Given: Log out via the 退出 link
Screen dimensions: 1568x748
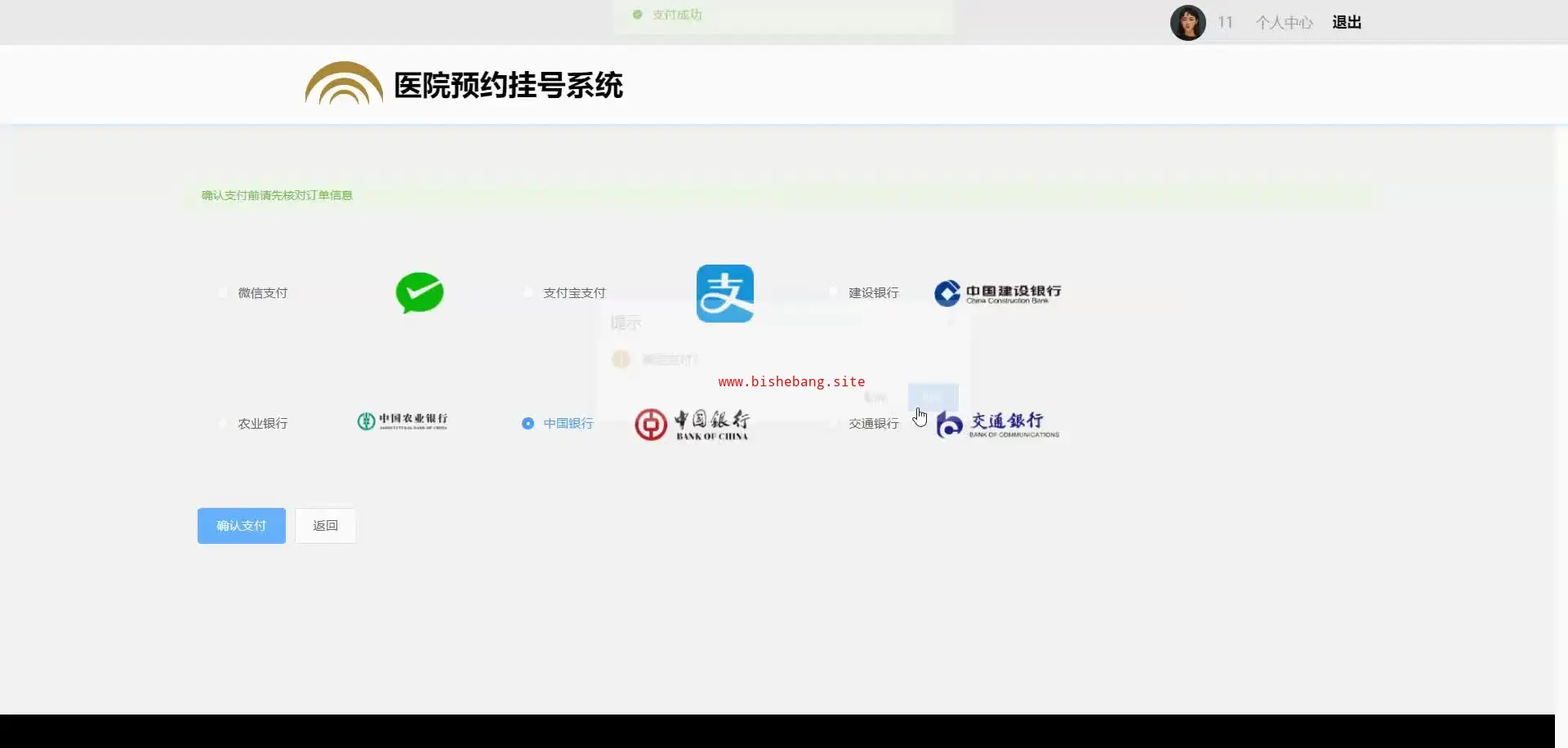Looking at the screenshot, I should (x=1347, y=23).
